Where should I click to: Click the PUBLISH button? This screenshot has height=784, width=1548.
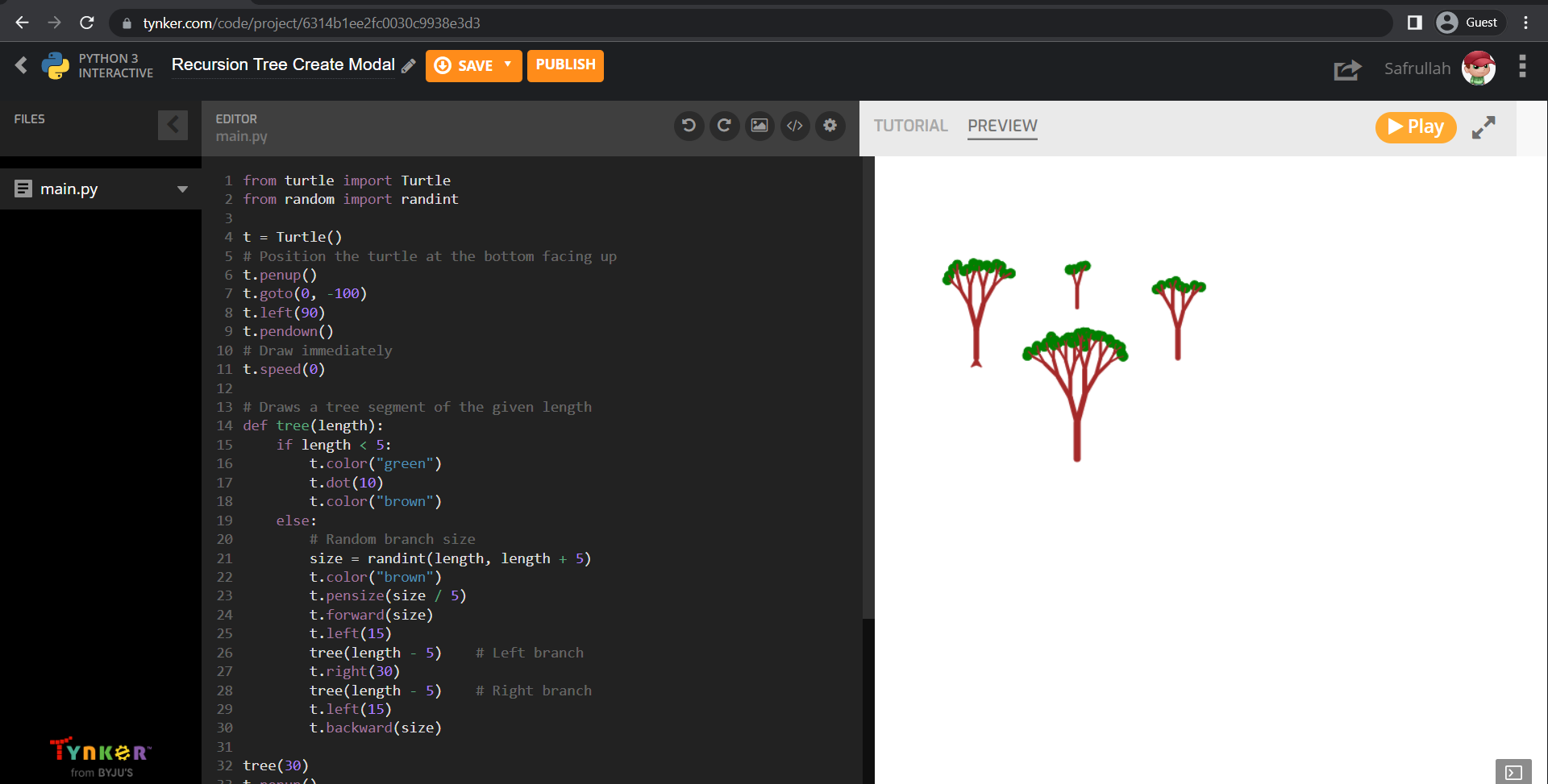click(565, 65)
